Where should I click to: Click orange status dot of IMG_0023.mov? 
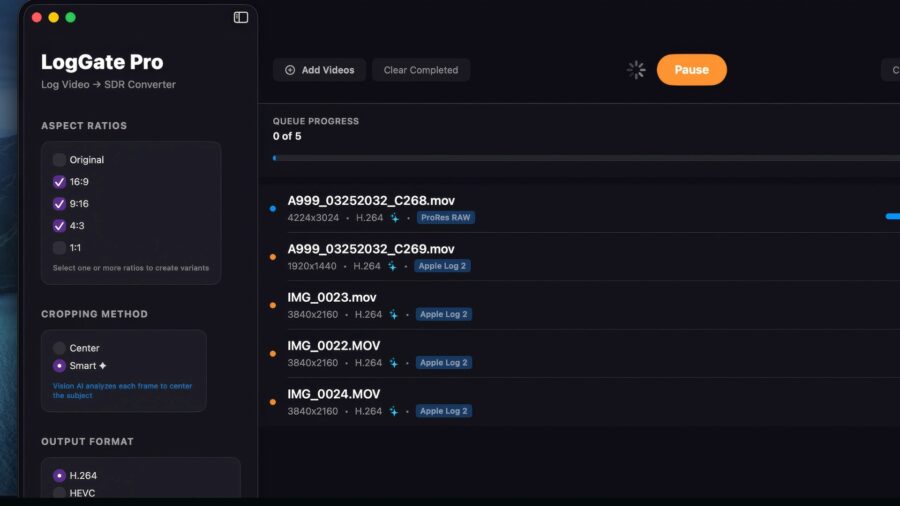[273, 305]
